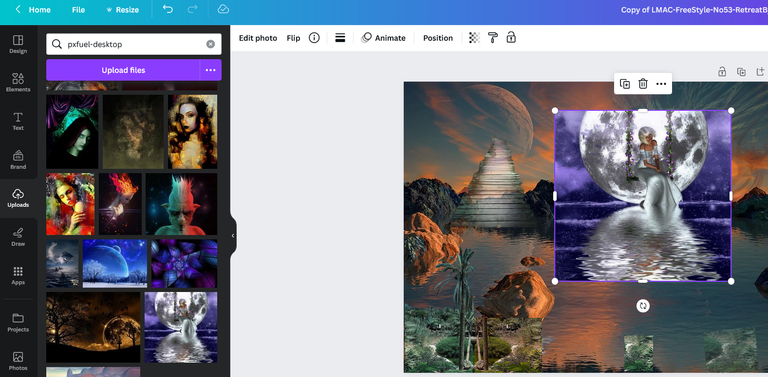
Task: Open the transparency checkerboard icon
Action: (474, 38)
